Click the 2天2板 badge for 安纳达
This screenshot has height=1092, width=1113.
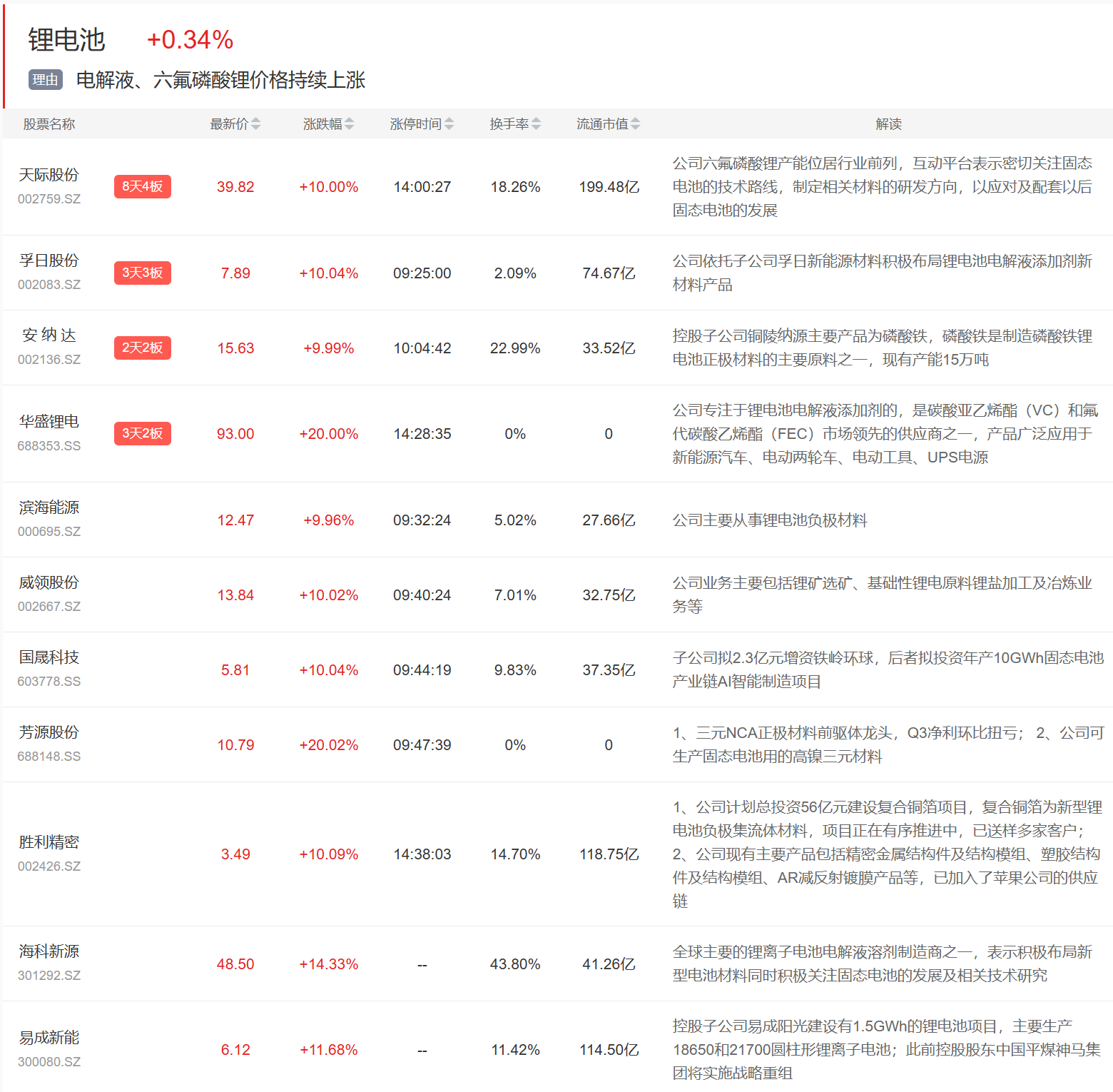pos(143,348)
